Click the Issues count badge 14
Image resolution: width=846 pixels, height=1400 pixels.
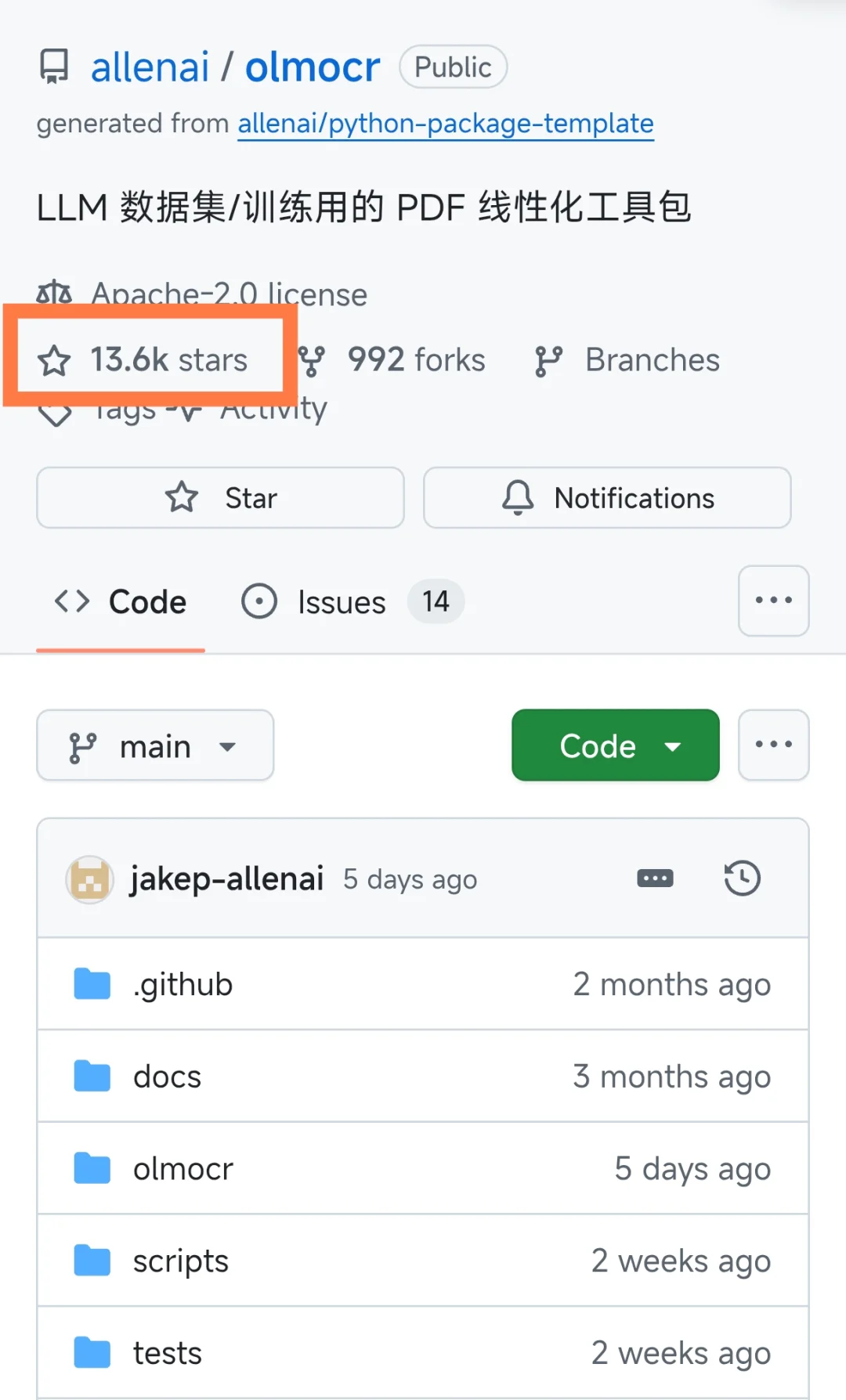tap(436, 601)
